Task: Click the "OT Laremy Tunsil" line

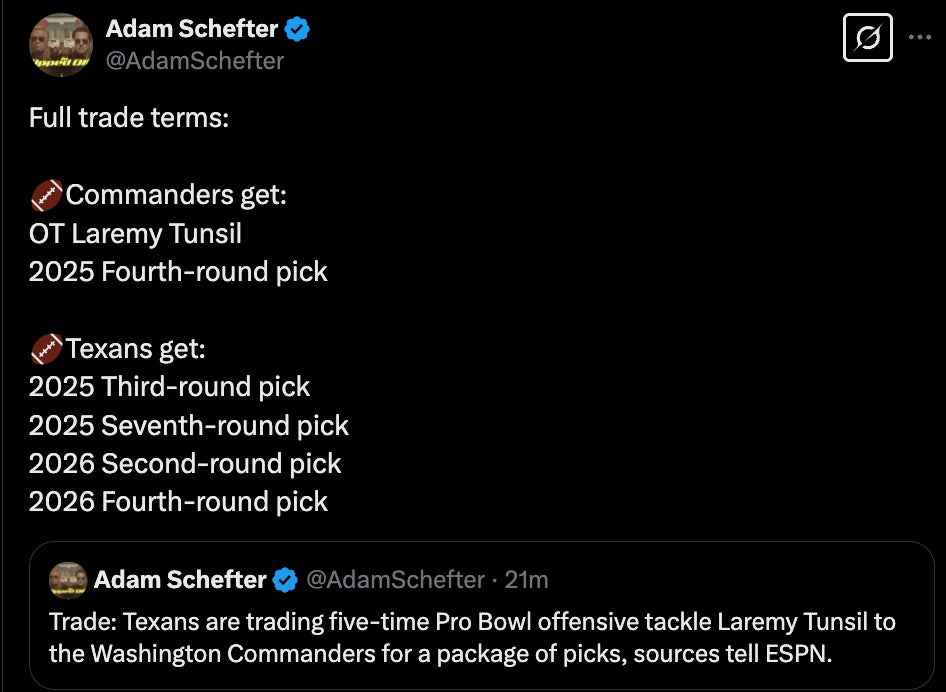Action: [x=135, y=233]
